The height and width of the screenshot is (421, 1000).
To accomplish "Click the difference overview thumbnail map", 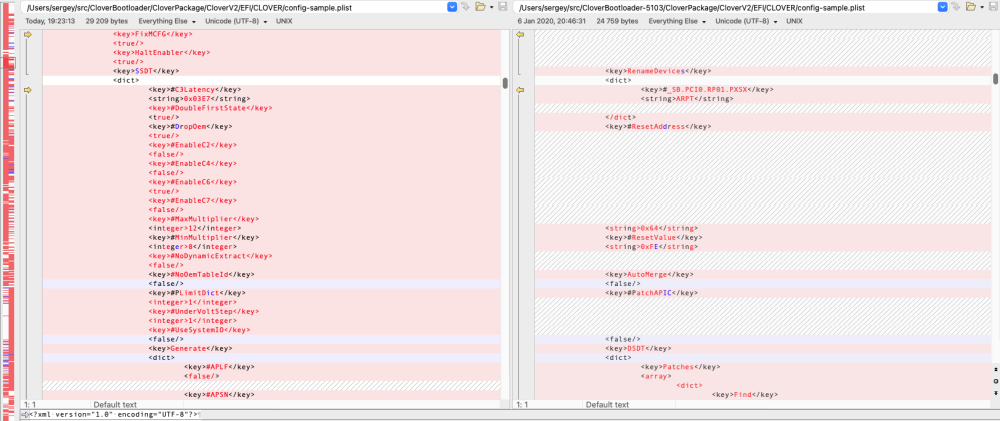I will tap(10, 210).
